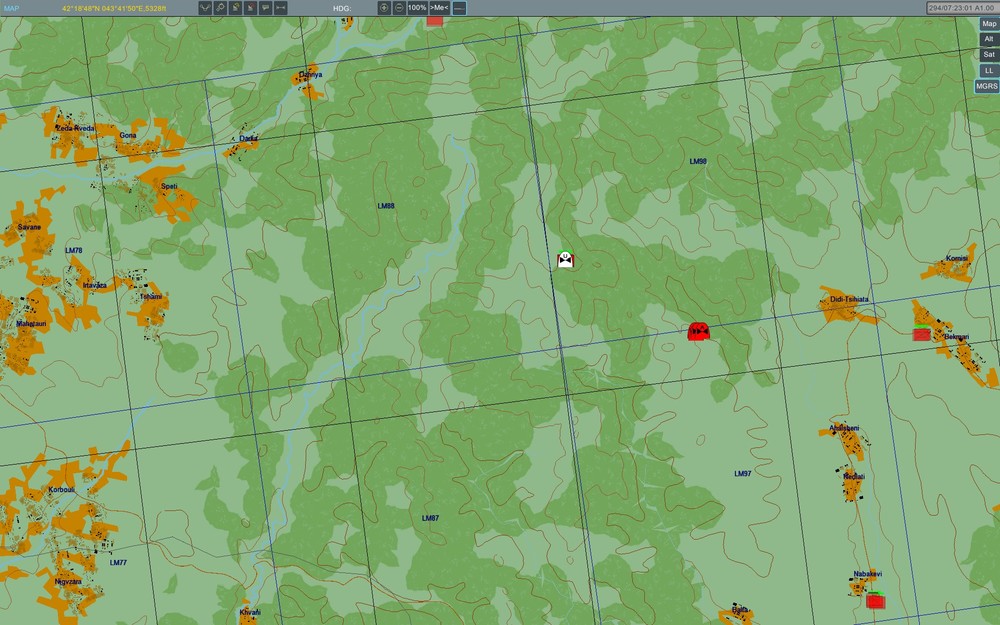This screenshot has width=1000, height=625.
Task: Center map with the >Me< button
Action: [x=439, y=8]
